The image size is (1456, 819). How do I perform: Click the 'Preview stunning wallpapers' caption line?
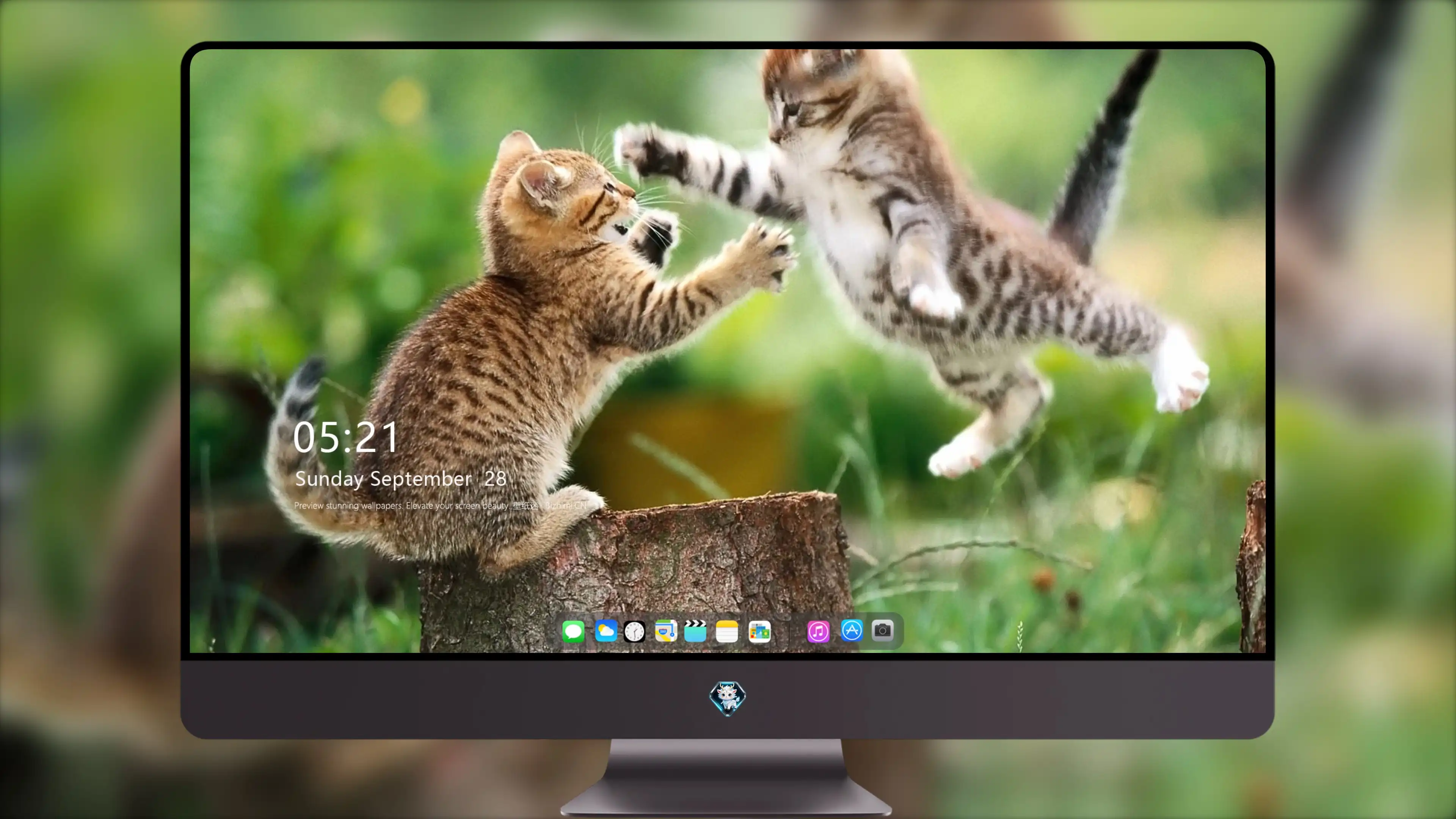(441, 505)
